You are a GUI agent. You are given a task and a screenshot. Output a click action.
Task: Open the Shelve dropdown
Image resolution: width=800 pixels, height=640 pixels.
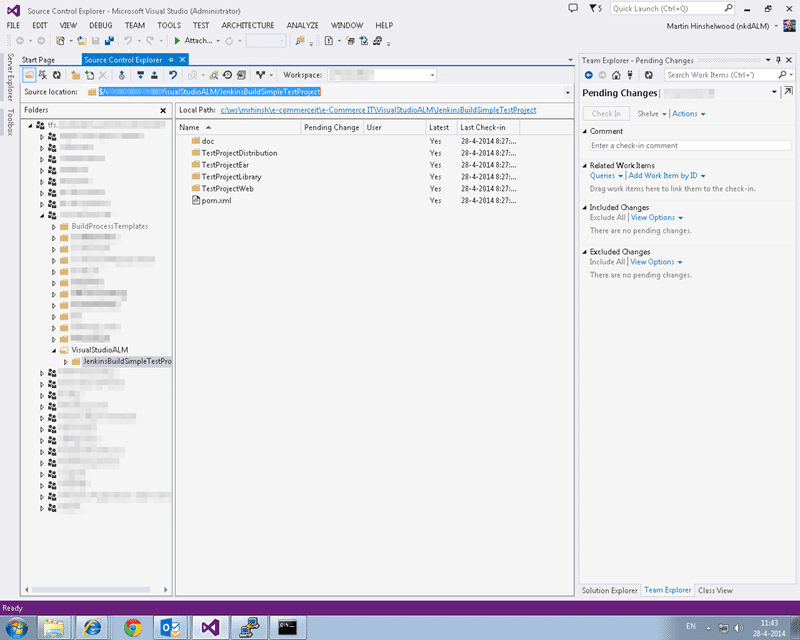point(652,114)
